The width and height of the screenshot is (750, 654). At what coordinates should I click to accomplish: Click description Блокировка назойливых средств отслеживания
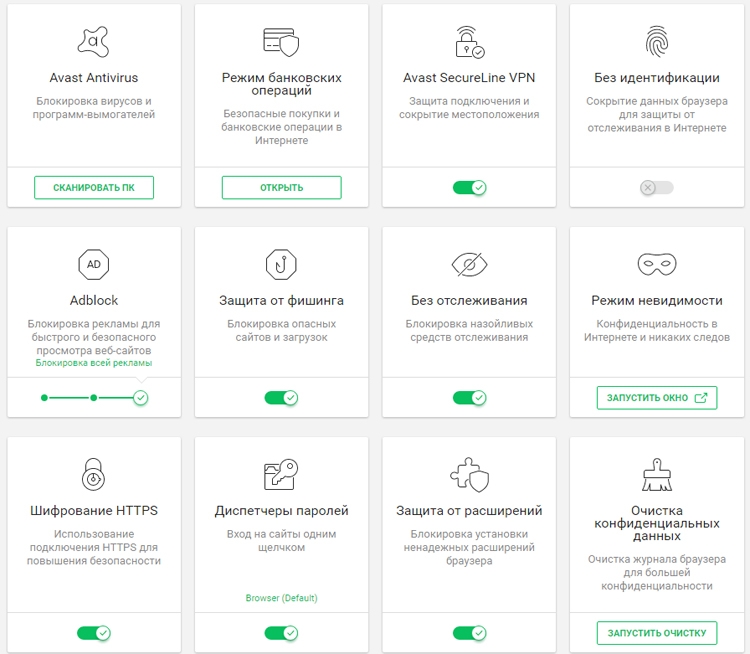click(x=469, y=331)
